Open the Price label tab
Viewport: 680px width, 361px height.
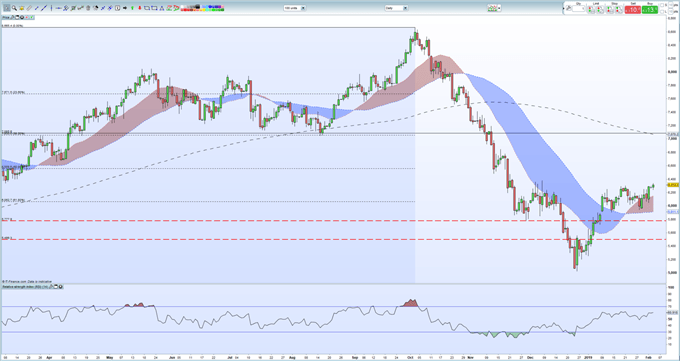pyautogui.click(x=6, y=17)
